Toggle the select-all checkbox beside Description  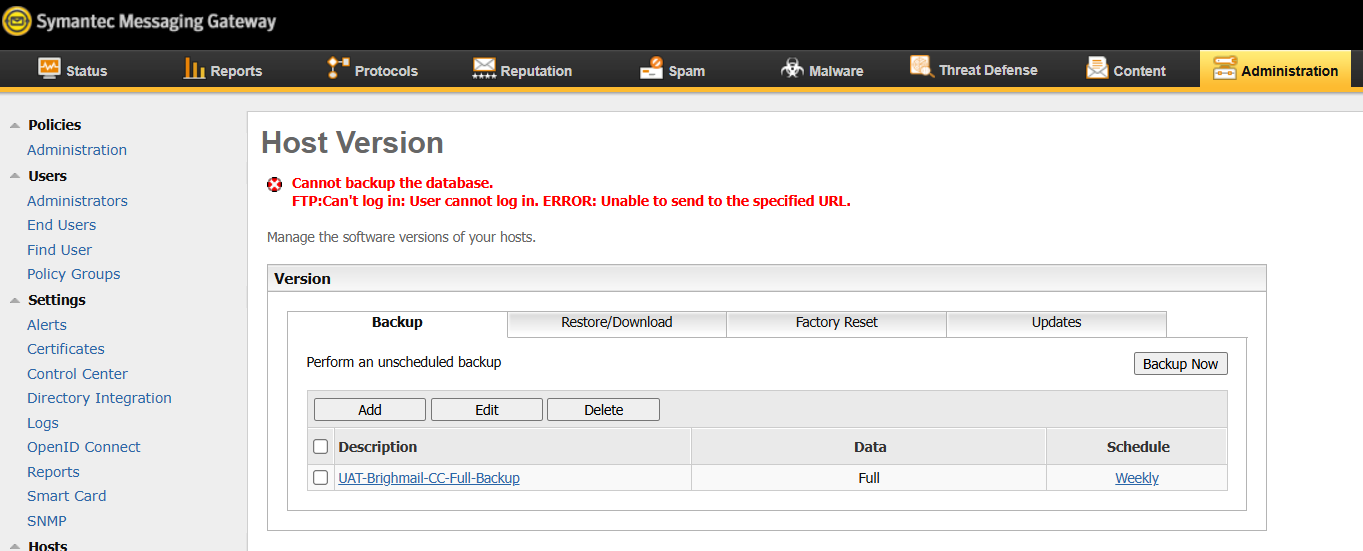(x=320, y=447)
